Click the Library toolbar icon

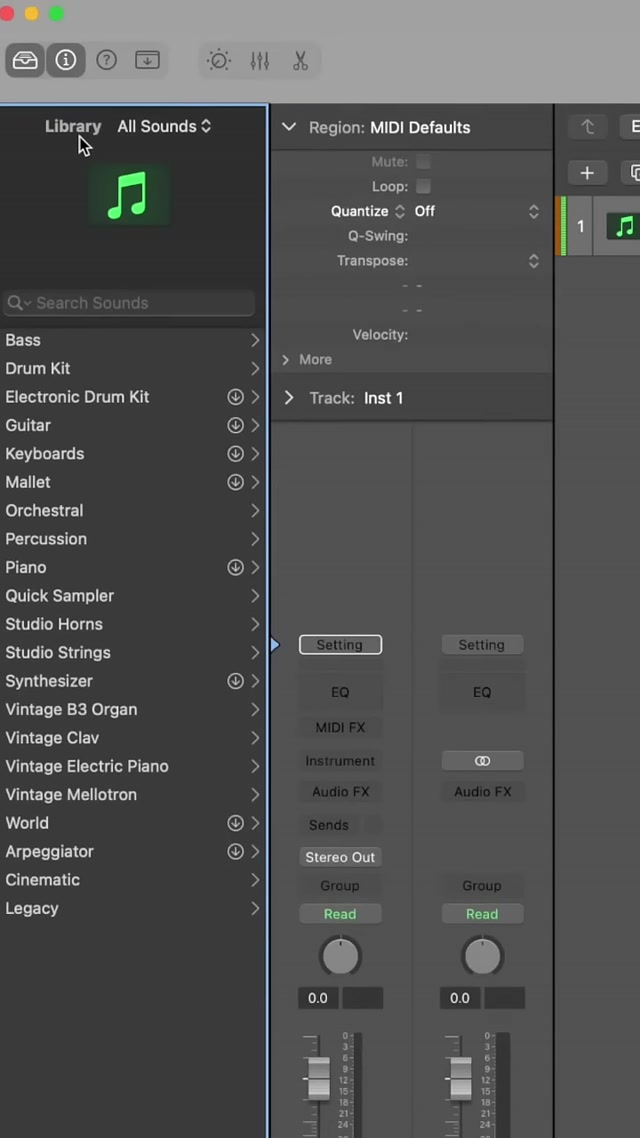point(25,60)
